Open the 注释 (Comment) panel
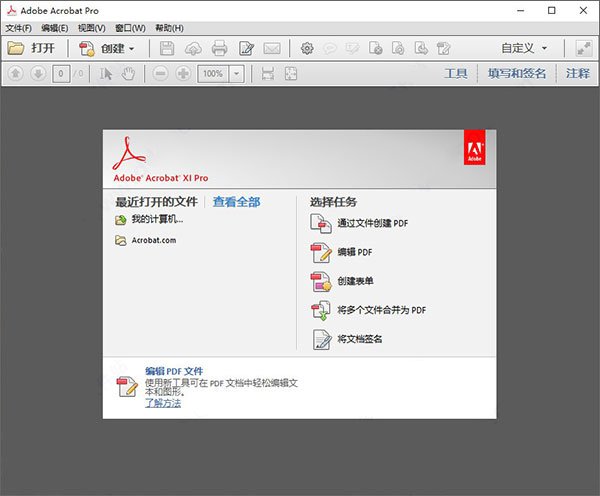This screenshot has height=496, width=600. pos(577,73)
